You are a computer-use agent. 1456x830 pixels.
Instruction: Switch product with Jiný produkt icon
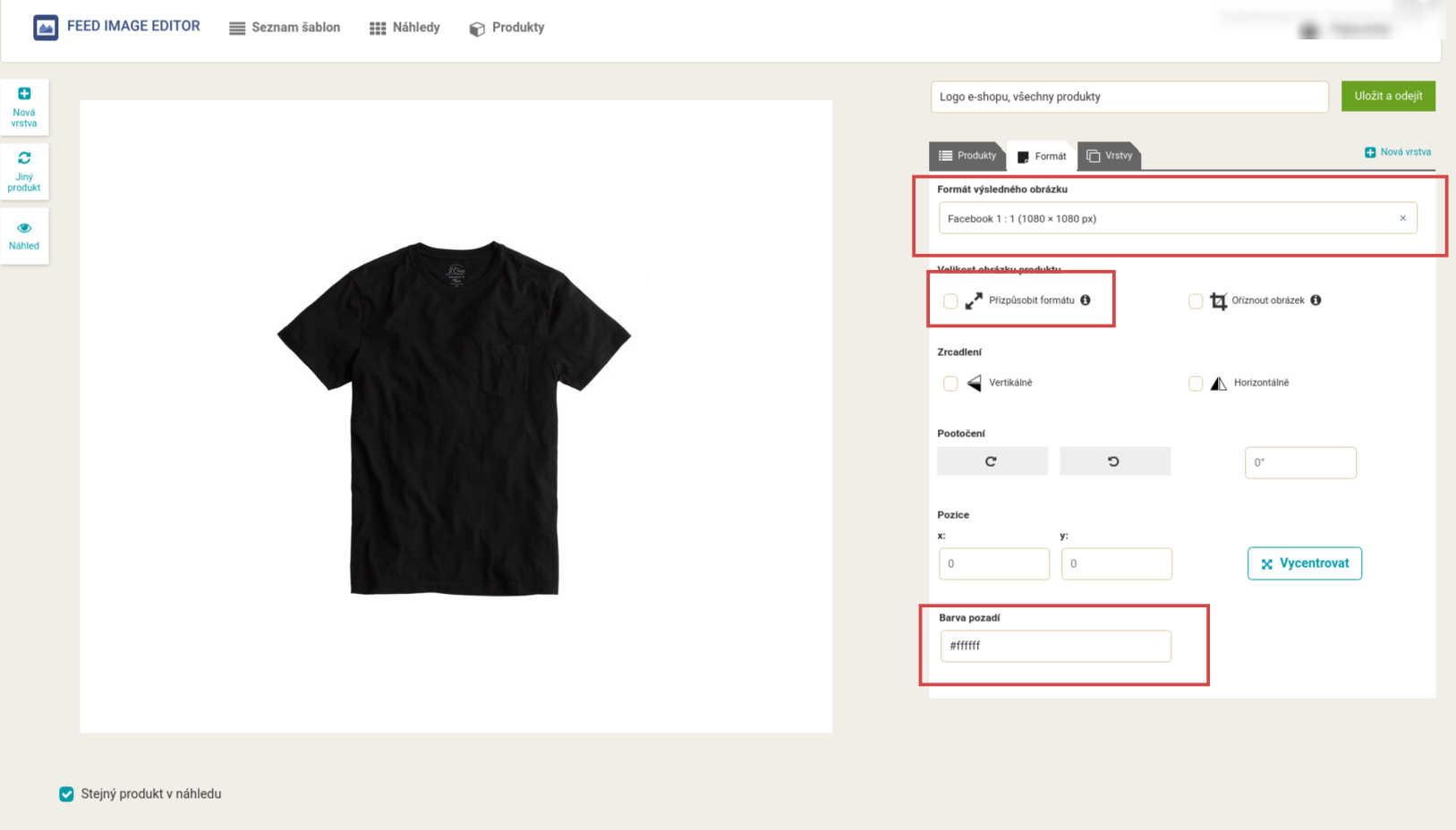click(x=24, y=159)
